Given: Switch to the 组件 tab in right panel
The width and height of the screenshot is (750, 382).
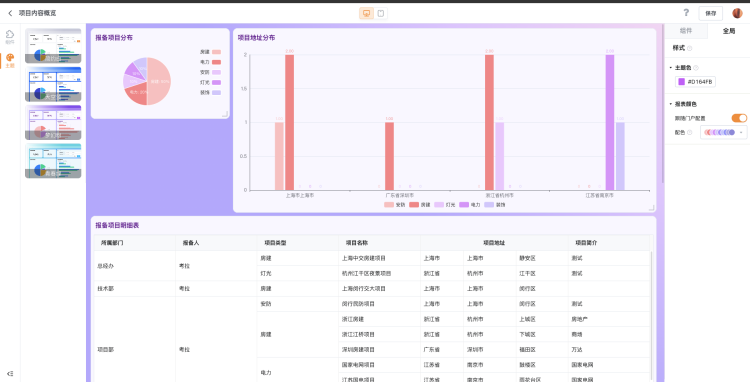Looking at the screenshot, I should tap(685, 31).
